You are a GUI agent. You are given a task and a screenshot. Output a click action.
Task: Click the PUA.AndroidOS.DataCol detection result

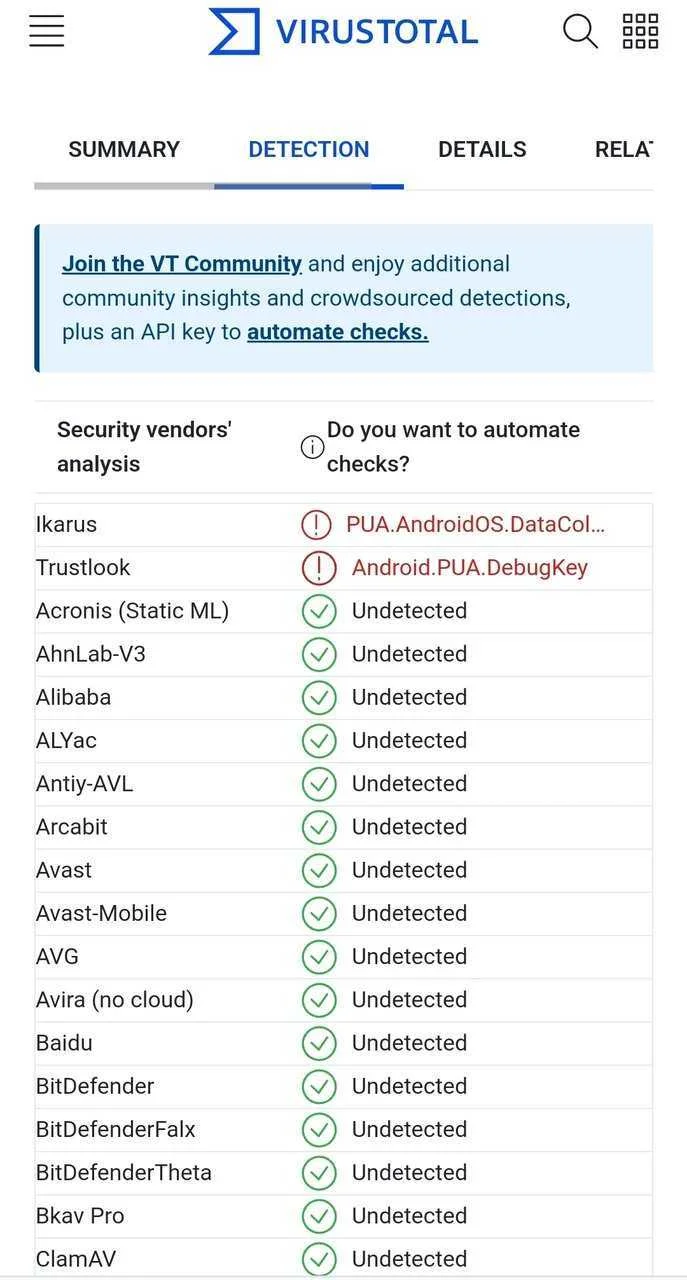(x=475, y=524)
